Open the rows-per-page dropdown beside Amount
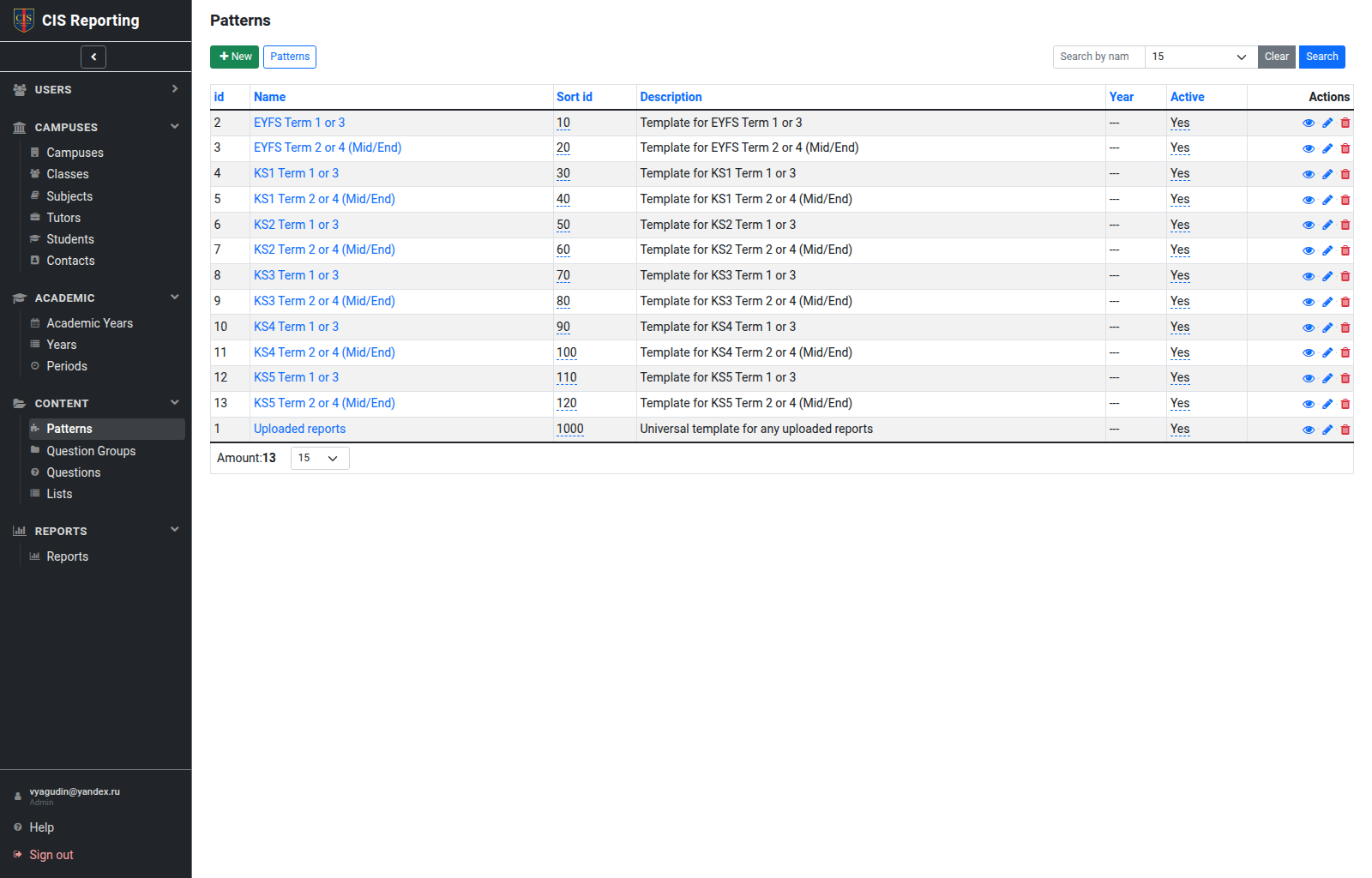This screenshot has height=878, width=1372. [x=320, y=458]
